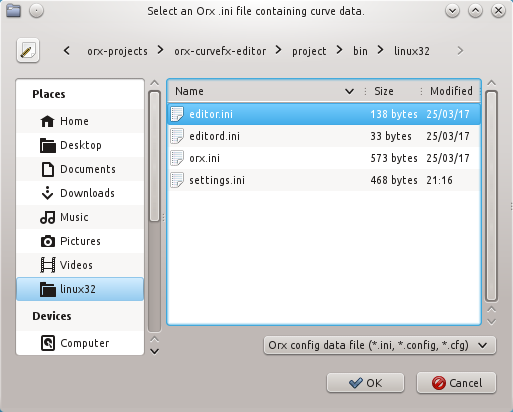The image size is (513, 412).
Task: Open Pictures in Places sidebar
Action: click(80, 241)
